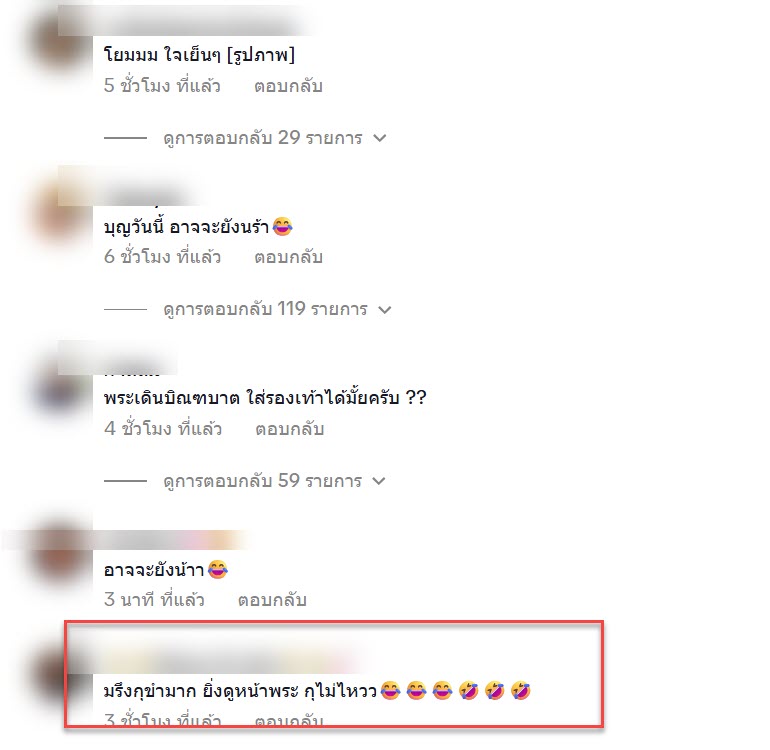This screenshot has height=750, width=770.
Task: Click the last rolling-laughing emoji in the highlighted comment
Action: click(x=521, y=691)
